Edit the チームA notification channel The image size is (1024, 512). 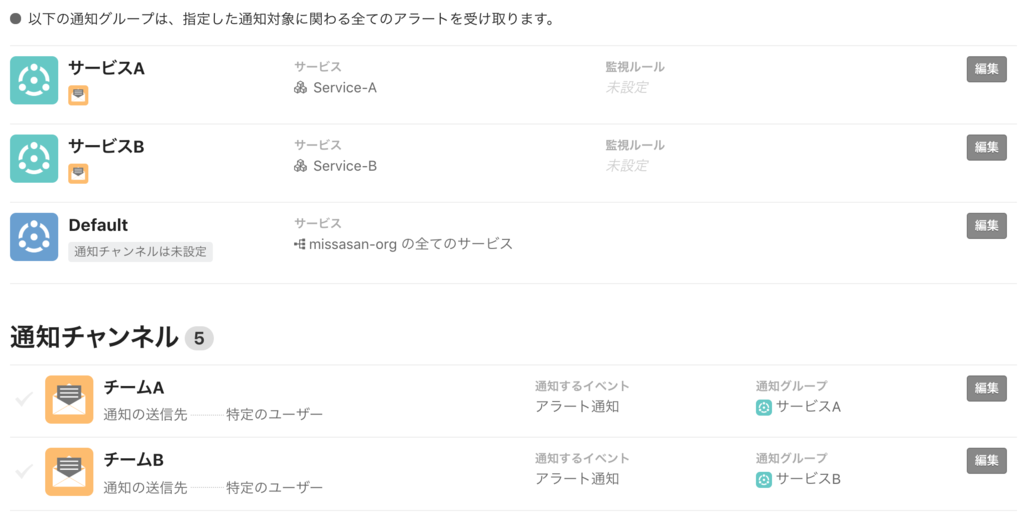click(986, 388)
